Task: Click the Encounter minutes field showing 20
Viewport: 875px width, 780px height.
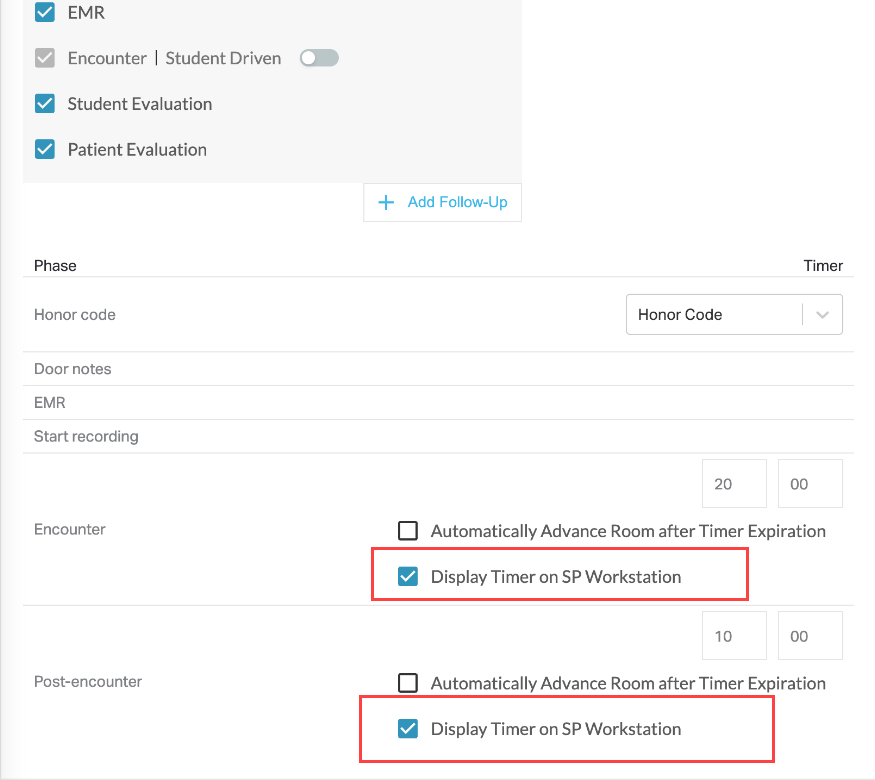Action: [734, 483]
